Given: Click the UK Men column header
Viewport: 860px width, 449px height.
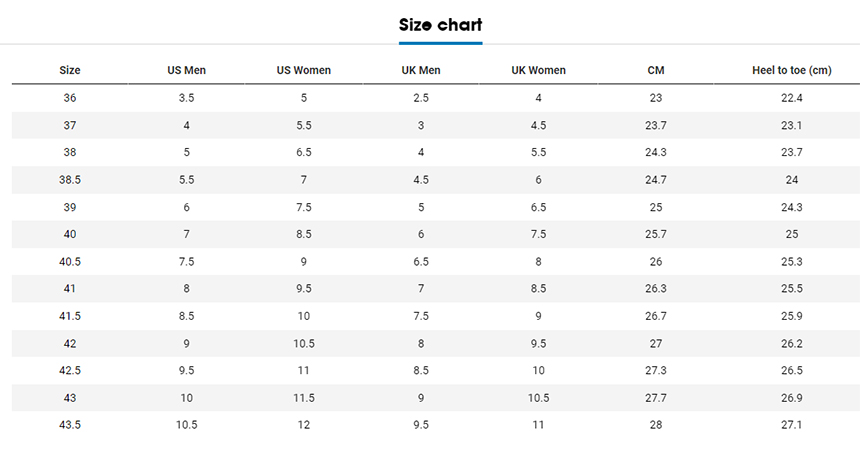Looking at the screenshot, I should pyautogui.click(x=421, y=70).
